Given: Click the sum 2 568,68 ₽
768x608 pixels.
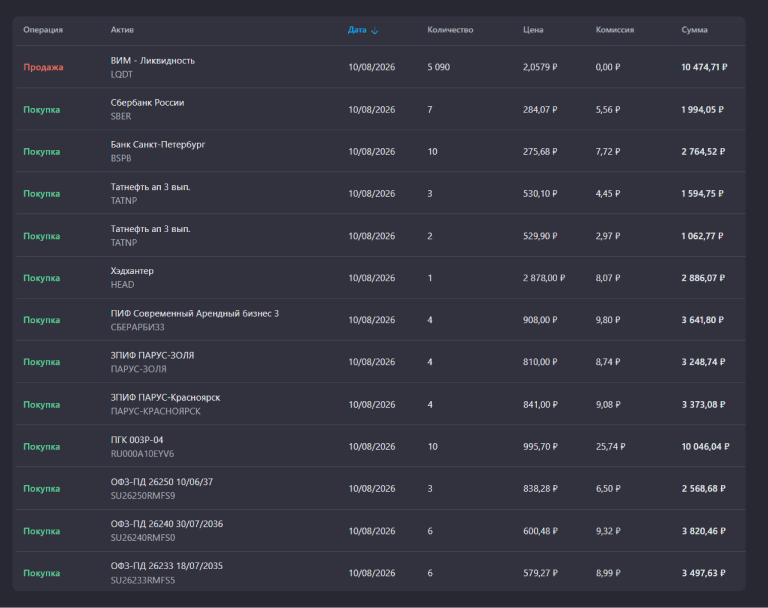Looking at the screenshot, I should [x=703, y=489].
